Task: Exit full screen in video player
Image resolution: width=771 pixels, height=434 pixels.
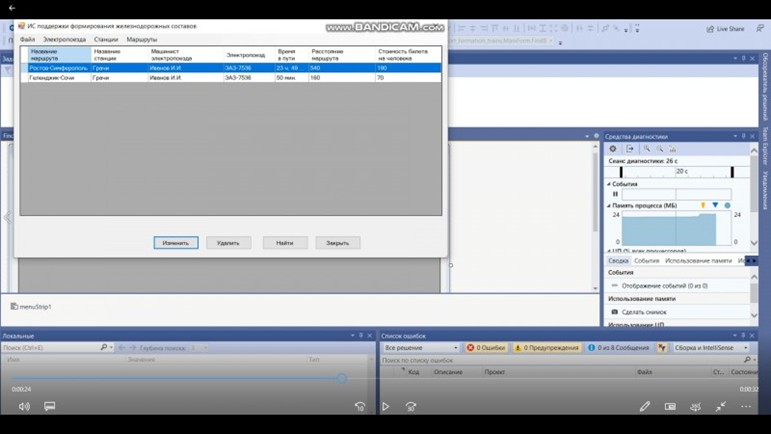Action: coord(721,406)
